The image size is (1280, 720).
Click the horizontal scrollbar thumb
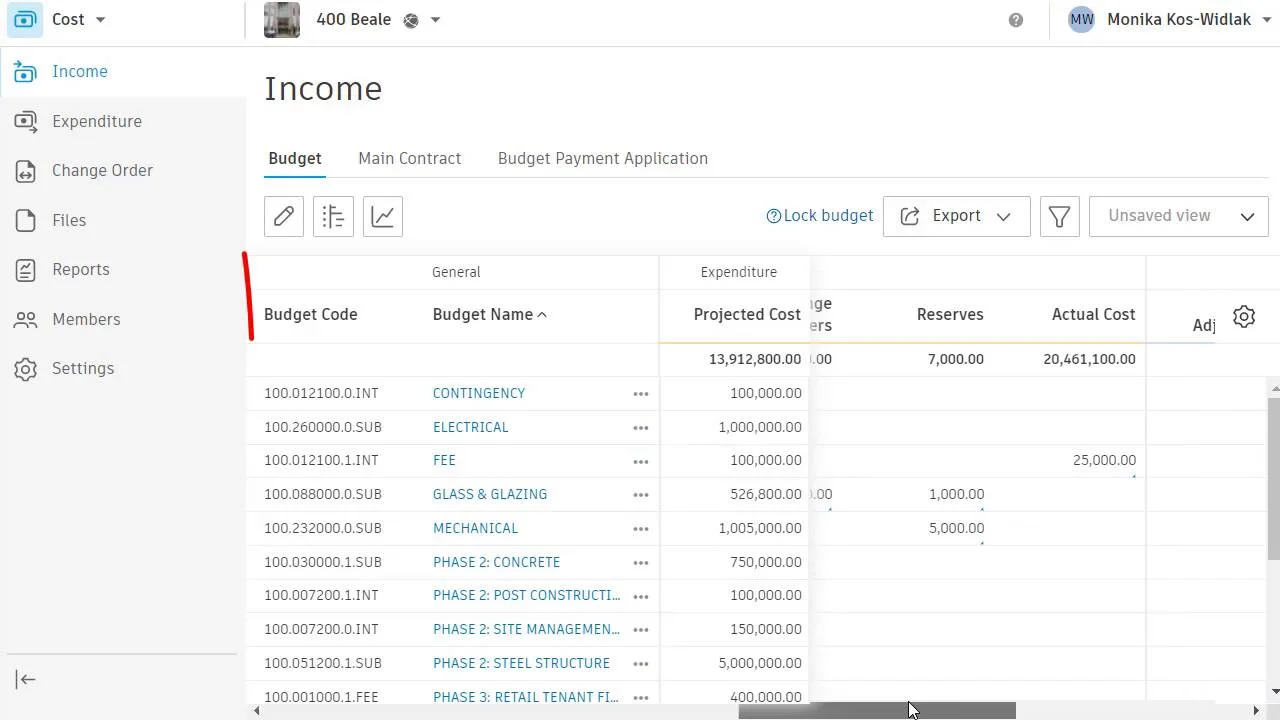[877, 710]
